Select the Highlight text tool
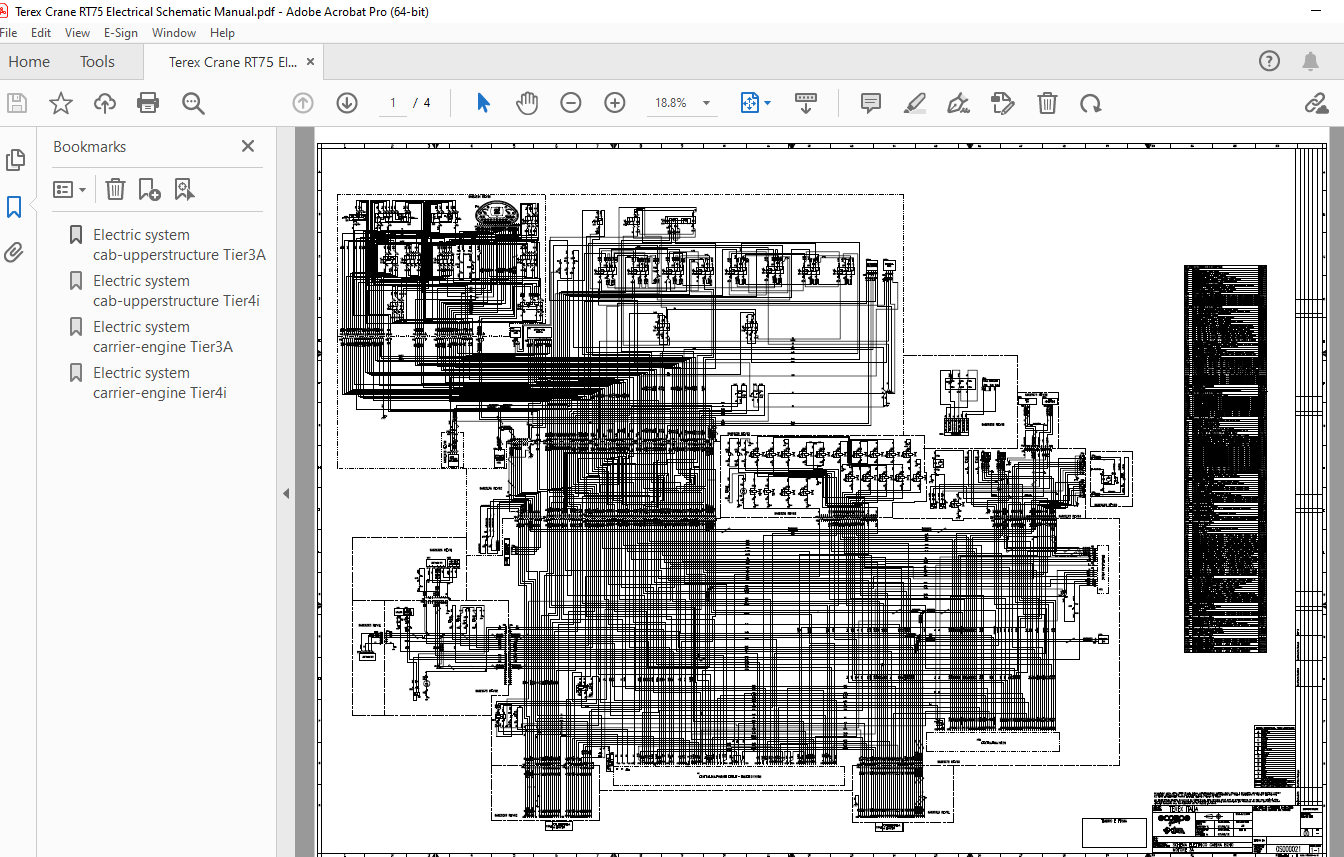The width and height of the screenshot is (1344, 857). 914,103
